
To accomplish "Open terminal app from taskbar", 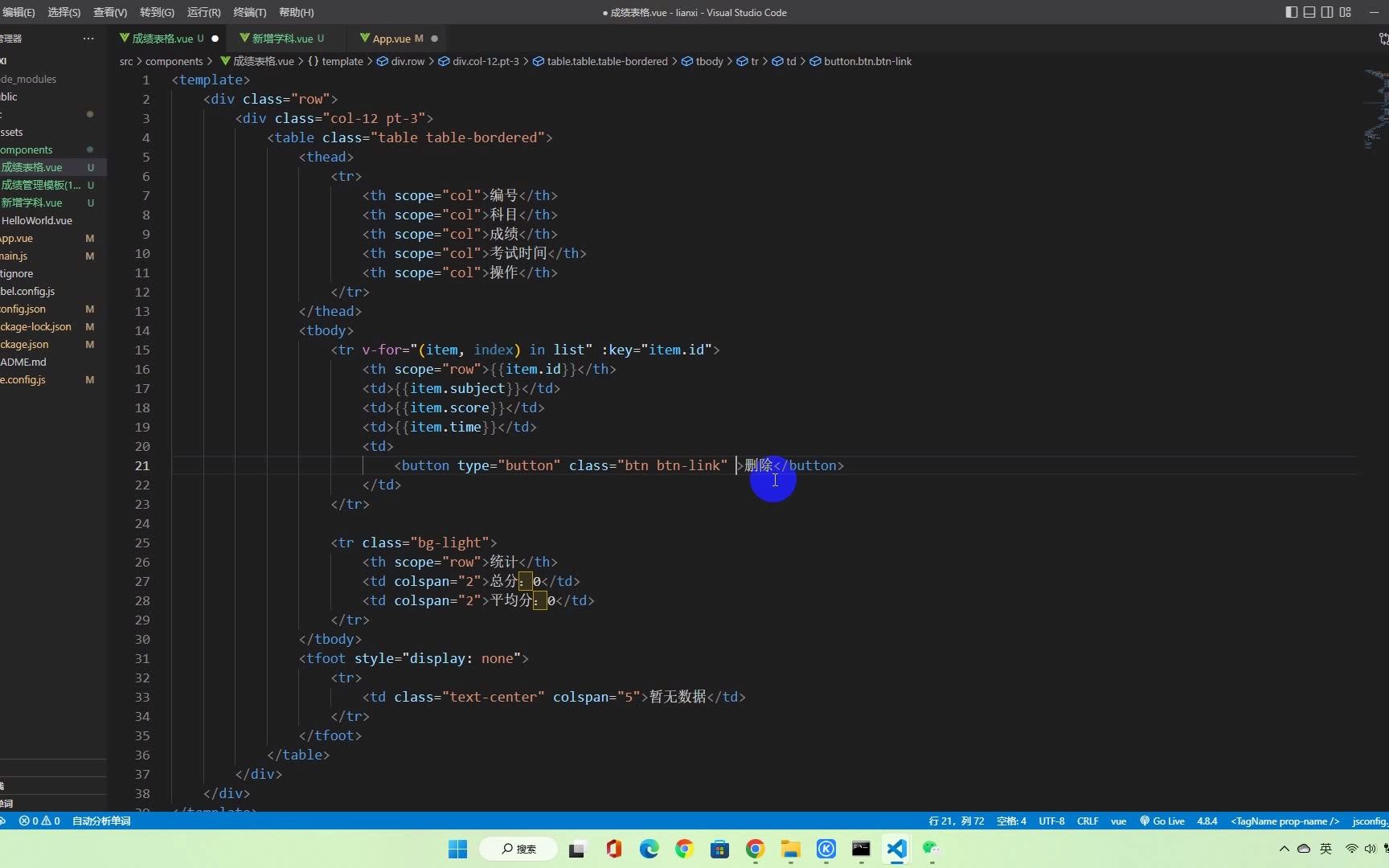I will 861,849.
